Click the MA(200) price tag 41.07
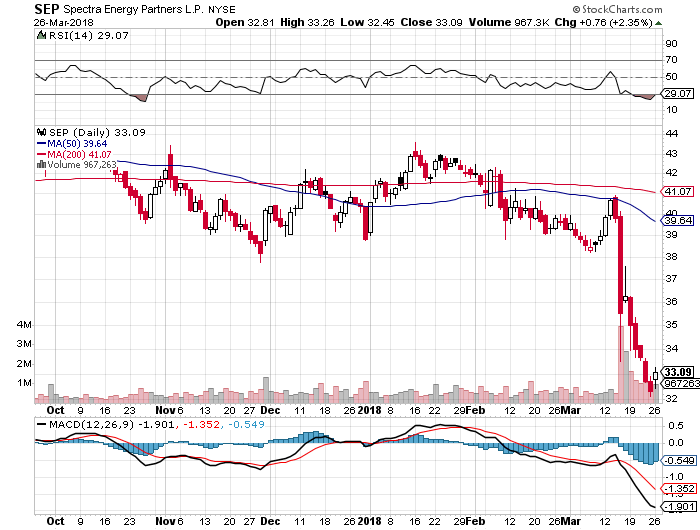The image size is (700, 530). pyautogui.click(x=678, y=192)
